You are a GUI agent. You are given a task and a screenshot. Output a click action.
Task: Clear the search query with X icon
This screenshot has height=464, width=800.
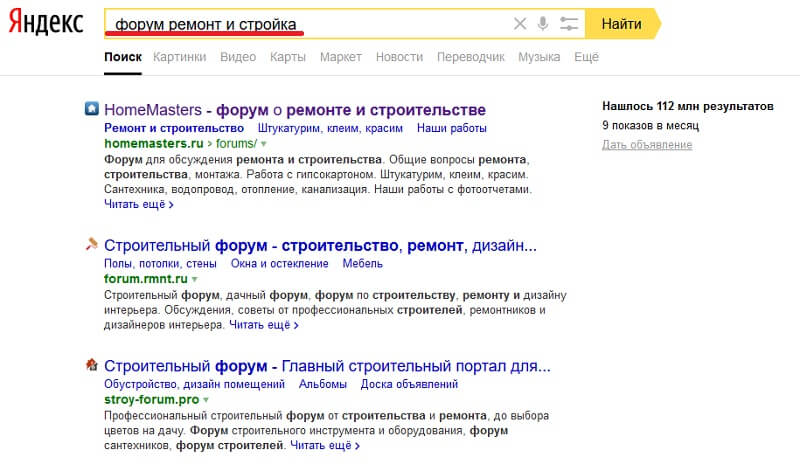tap(520, 23)
